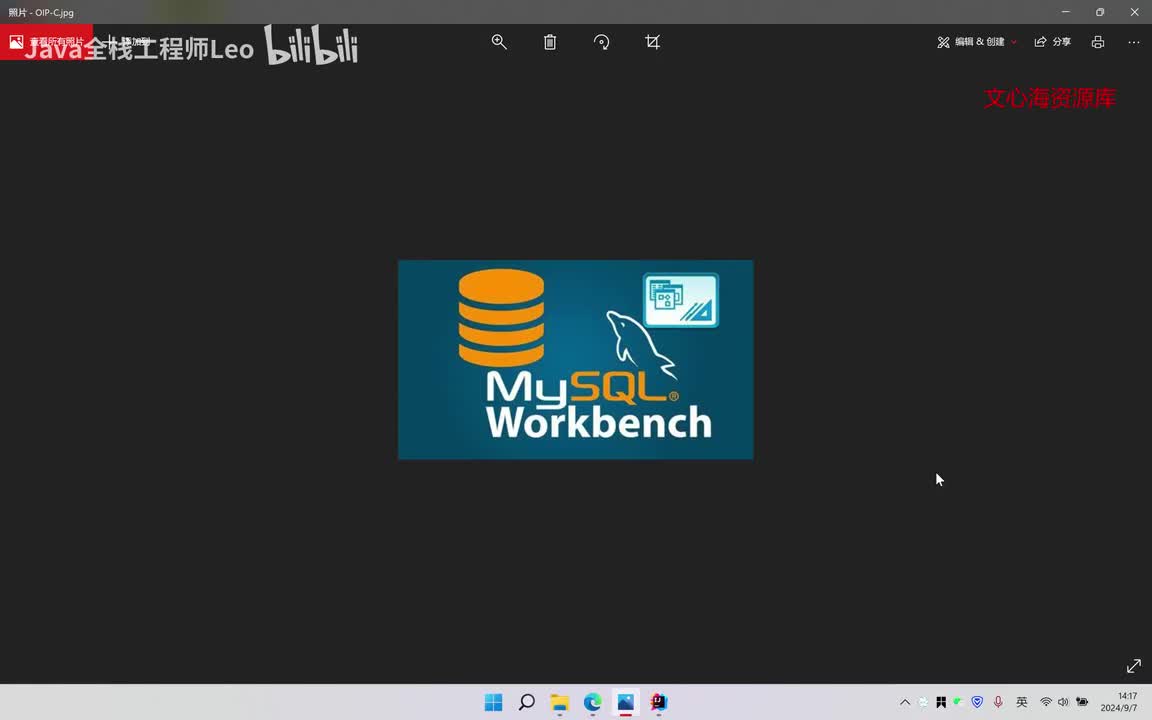Click the zoom magnifier icon
The width and height of the screenshot is (1152, 720).
coord(499,42)
